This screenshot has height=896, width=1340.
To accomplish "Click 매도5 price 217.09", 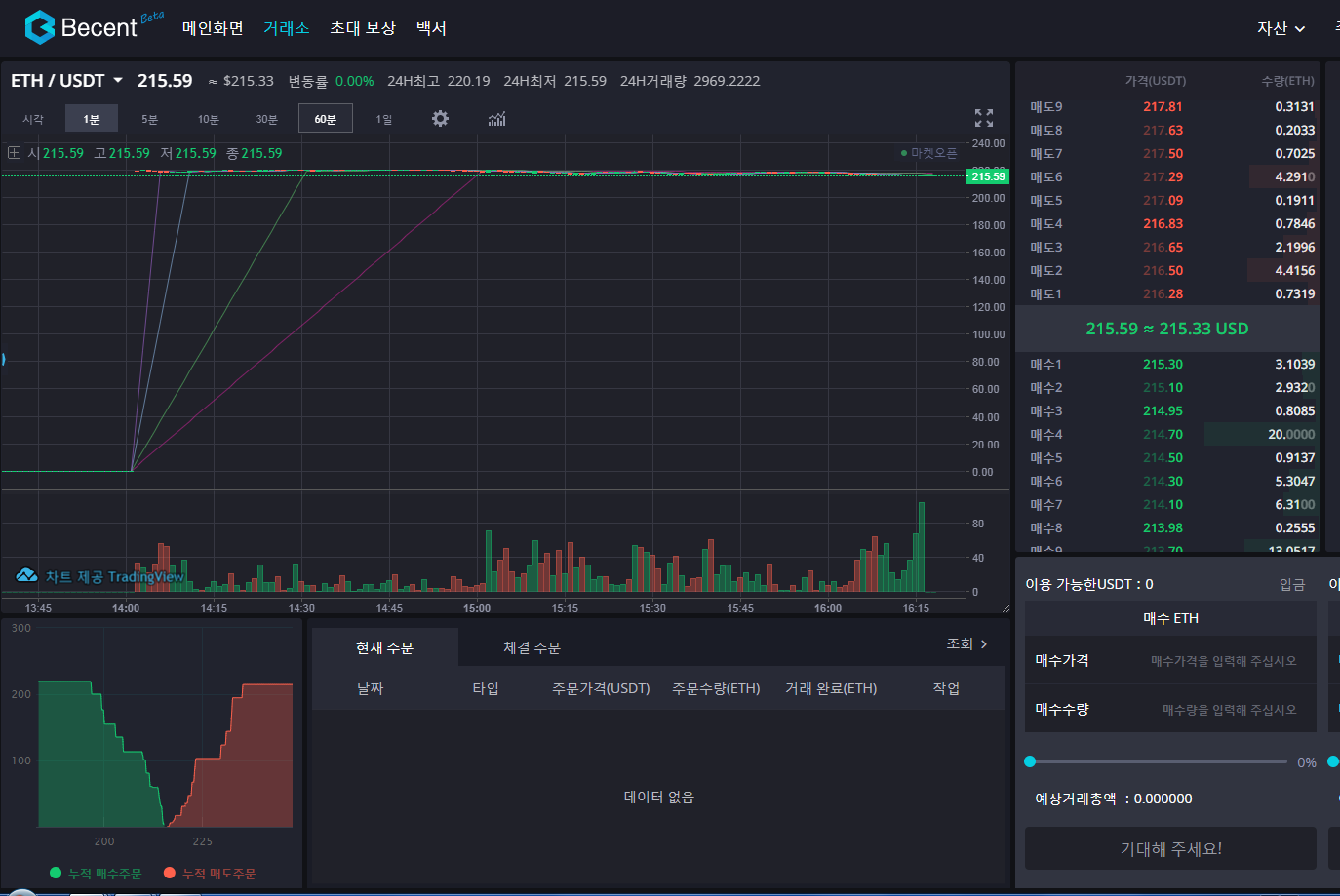I will tap(1163, 200).
